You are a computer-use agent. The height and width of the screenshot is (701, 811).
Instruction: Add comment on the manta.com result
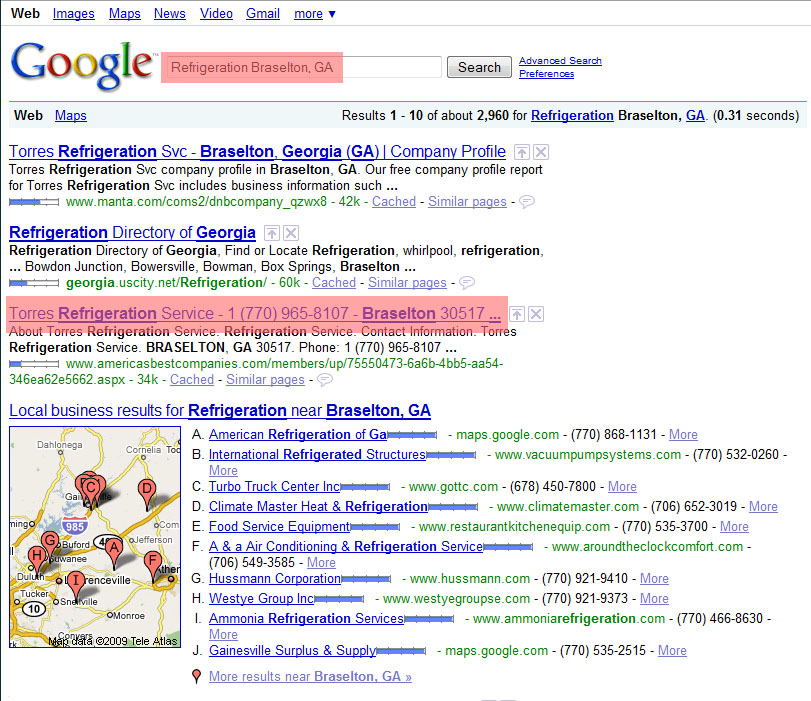(x=527, y=201)
